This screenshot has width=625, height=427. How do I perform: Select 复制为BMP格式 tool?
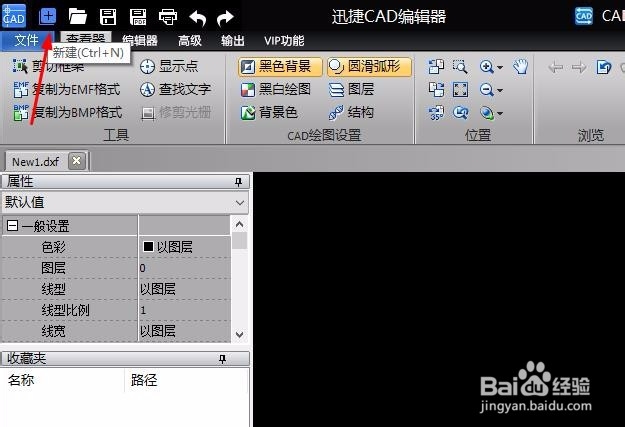pyautogui.click(x=67, y=112)
